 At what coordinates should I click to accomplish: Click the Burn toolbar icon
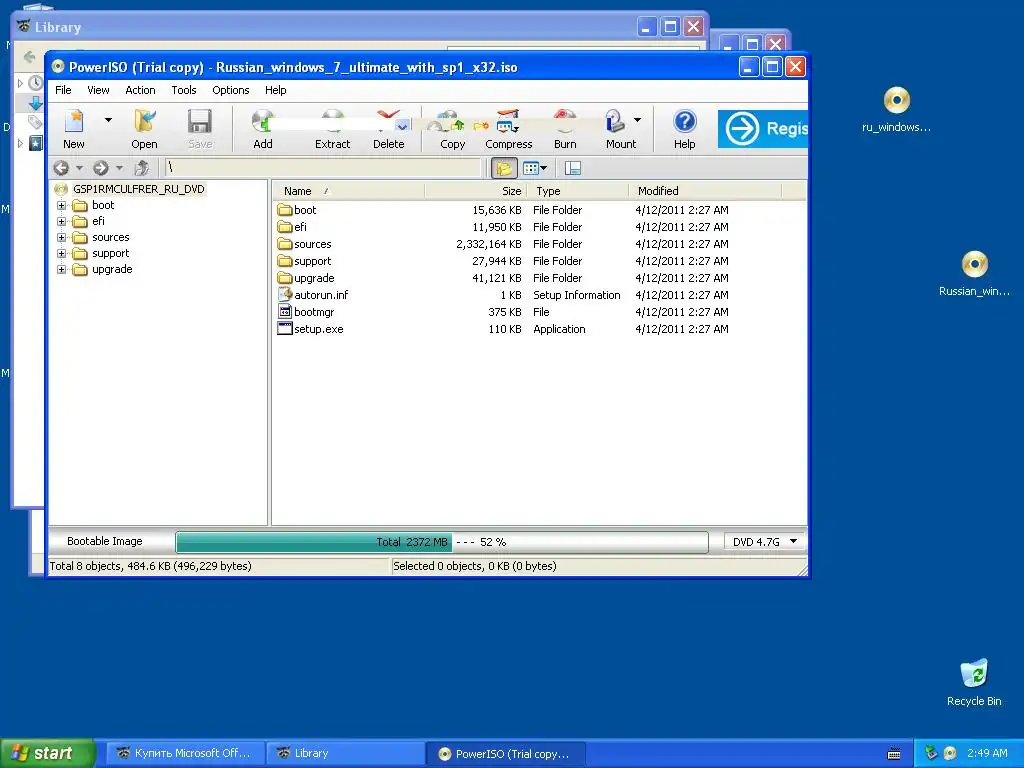pos(565,129)
